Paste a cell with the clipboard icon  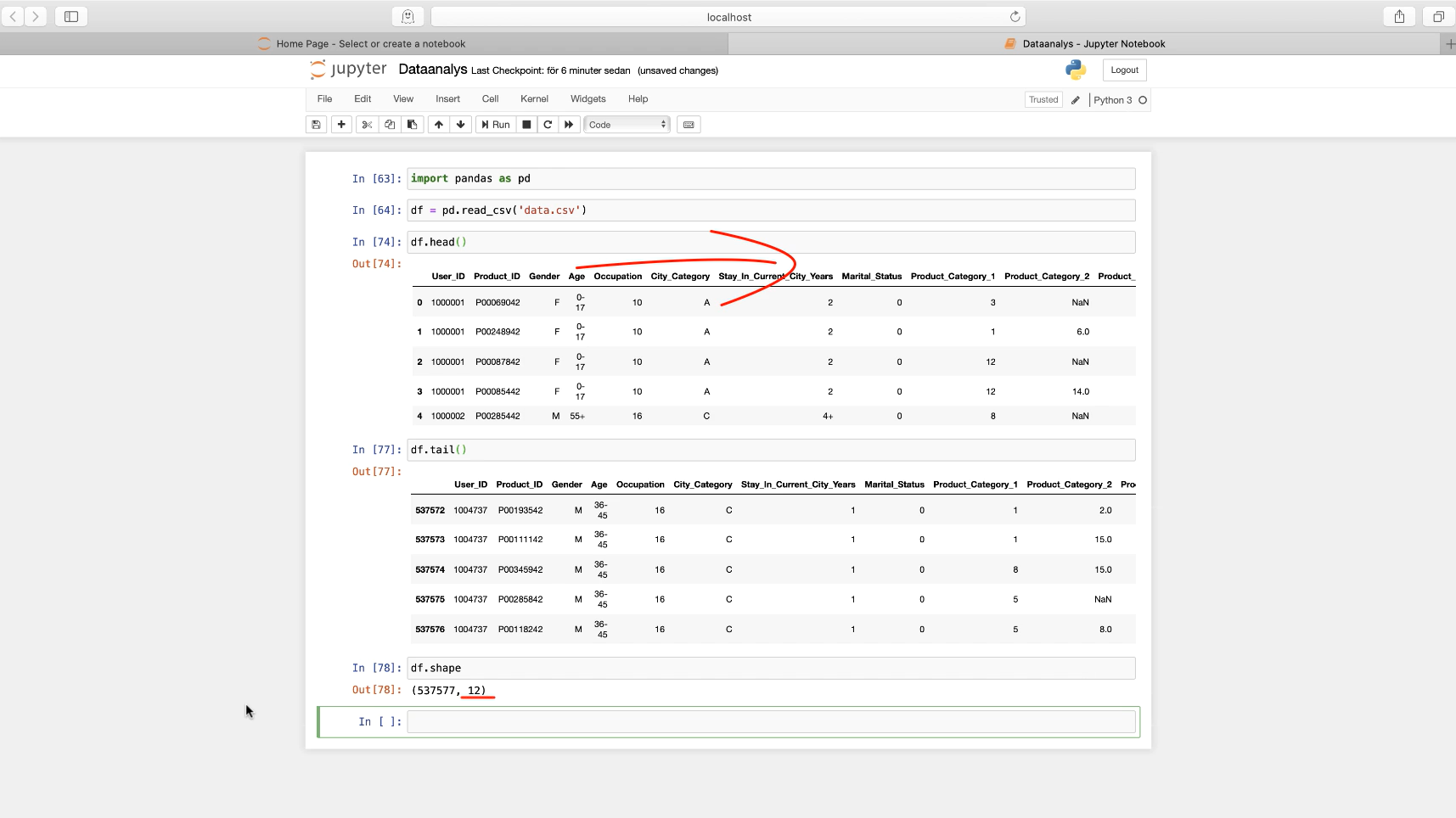(x=412, y=124)
